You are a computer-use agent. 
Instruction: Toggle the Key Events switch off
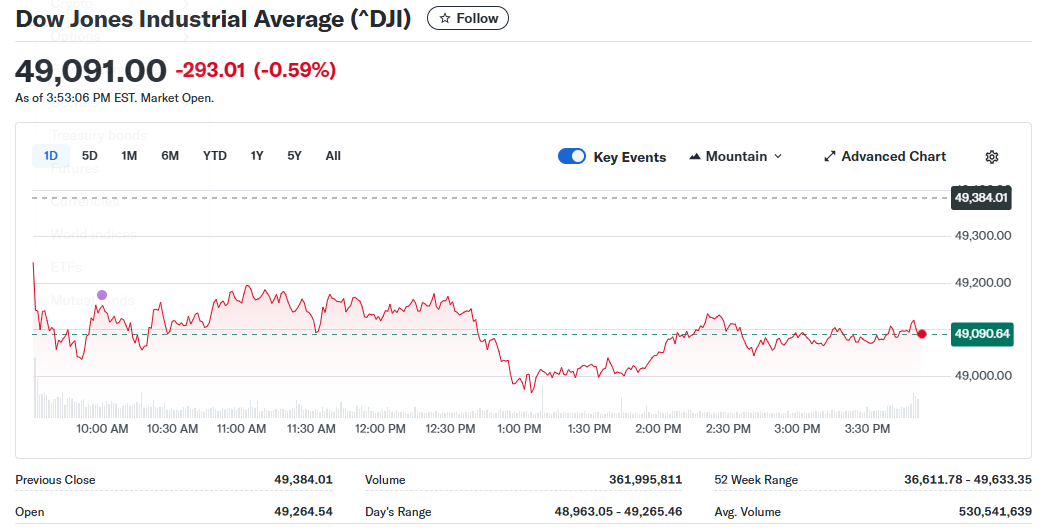[x=572, y=156]
